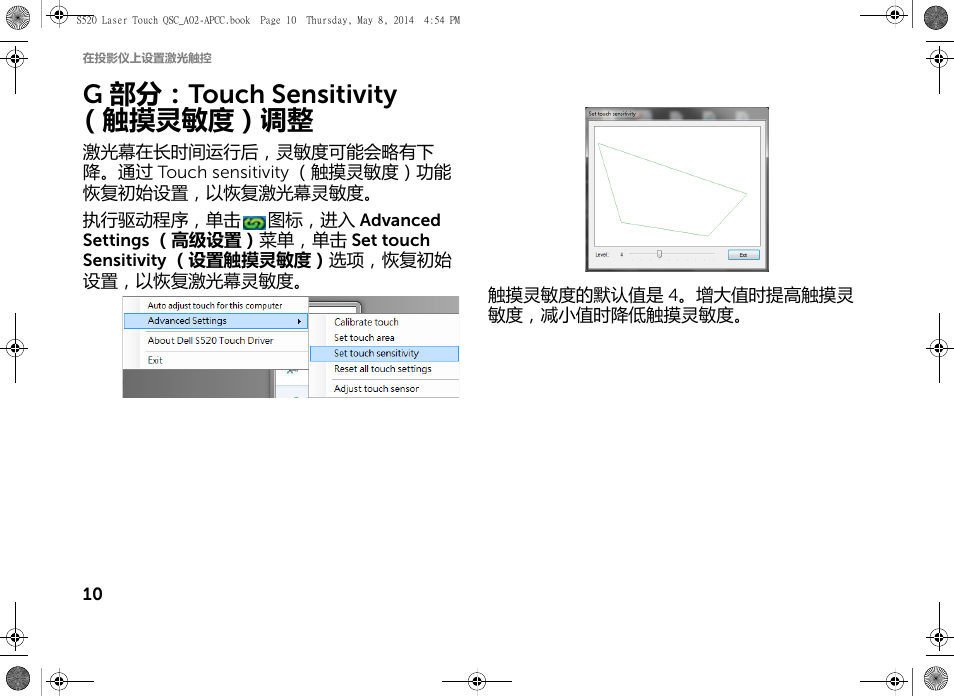Click the green polygon preview area in the dialog
This screenshot has width=954, height=697.
coord(677,186)
